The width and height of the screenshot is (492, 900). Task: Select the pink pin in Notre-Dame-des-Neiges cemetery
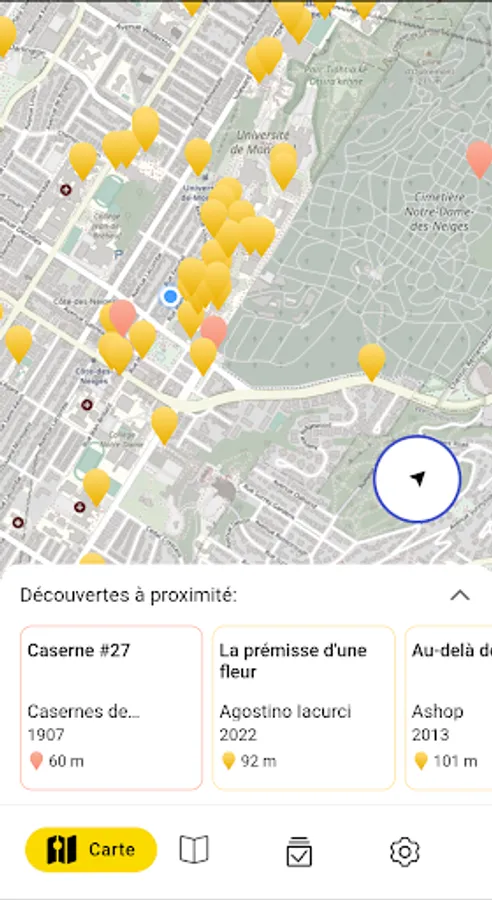(479, 158)
